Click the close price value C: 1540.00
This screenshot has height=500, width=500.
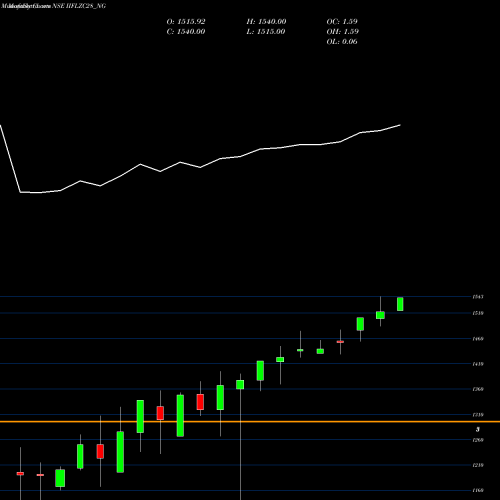tap(186, 32)
